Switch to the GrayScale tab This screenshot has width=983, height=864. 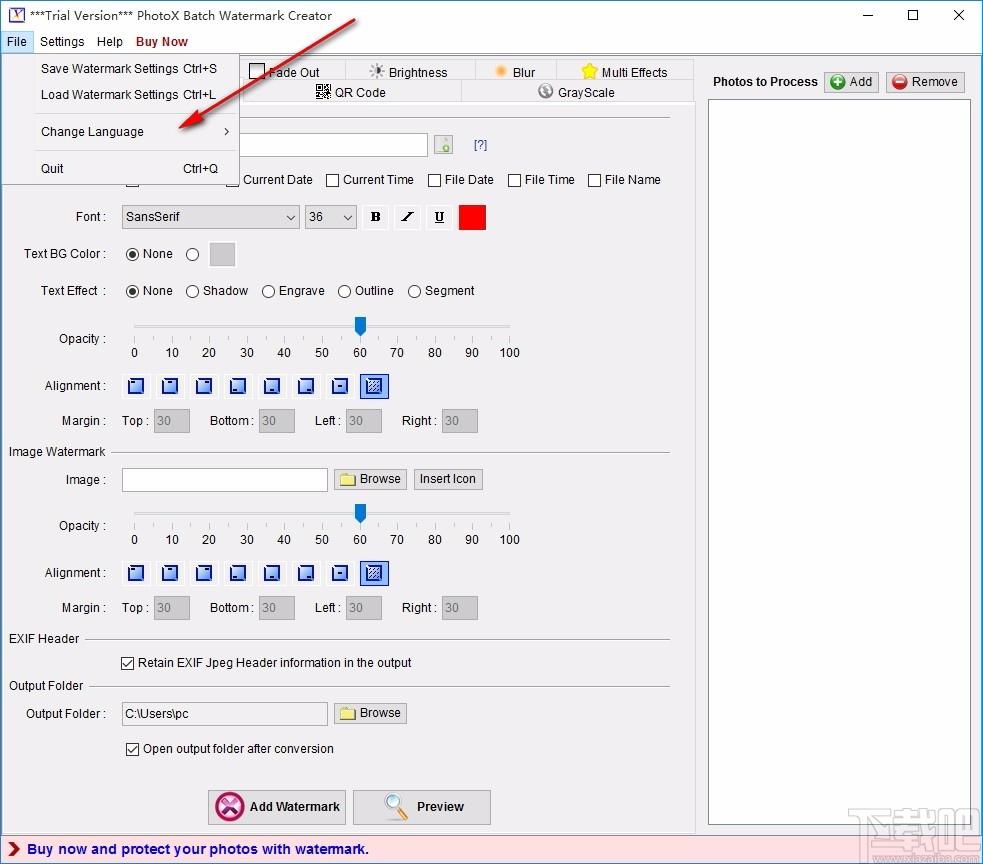577,92
